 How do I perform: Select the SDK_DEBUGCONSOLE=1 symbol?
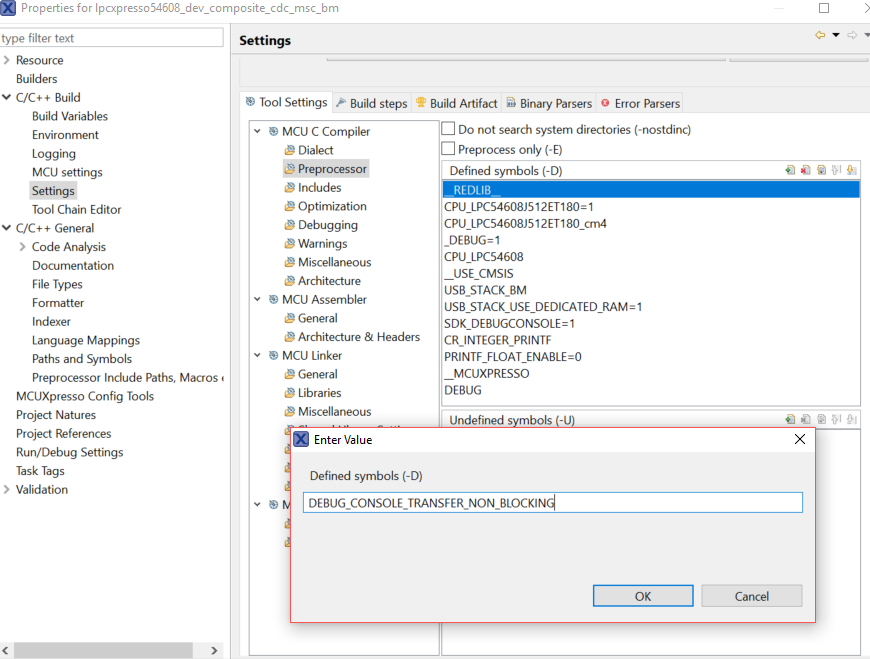pyautogui.click(x=509, y=323)
